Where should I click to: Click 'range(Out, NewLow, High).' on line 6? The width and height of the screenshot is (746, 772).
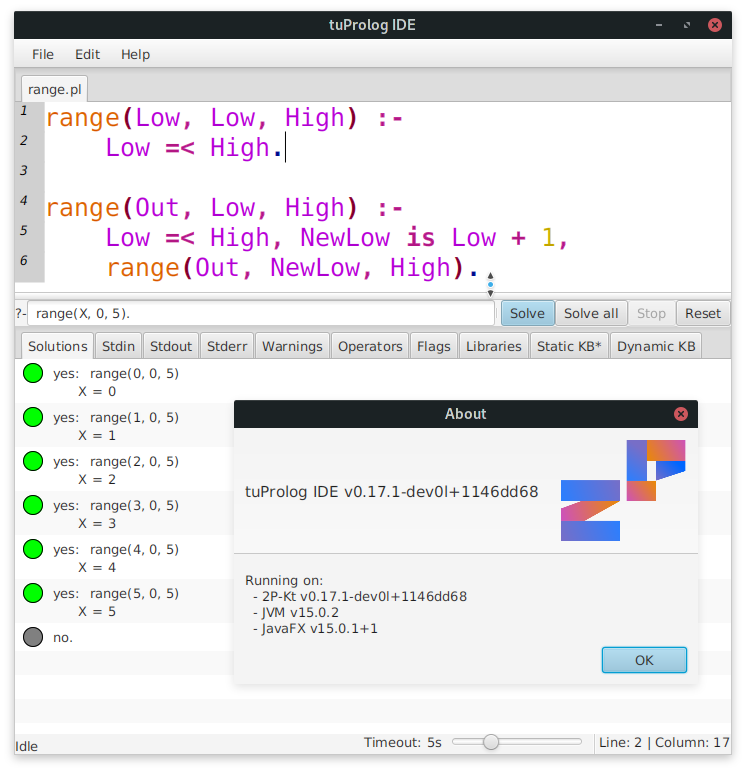point(292,268)
